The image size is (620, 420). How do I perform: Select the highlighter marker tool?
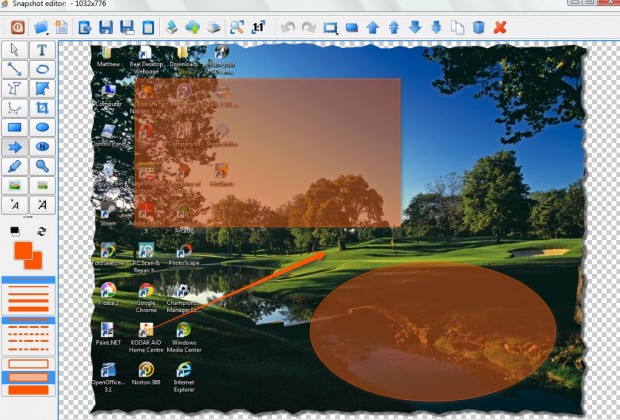pos(15,166)
